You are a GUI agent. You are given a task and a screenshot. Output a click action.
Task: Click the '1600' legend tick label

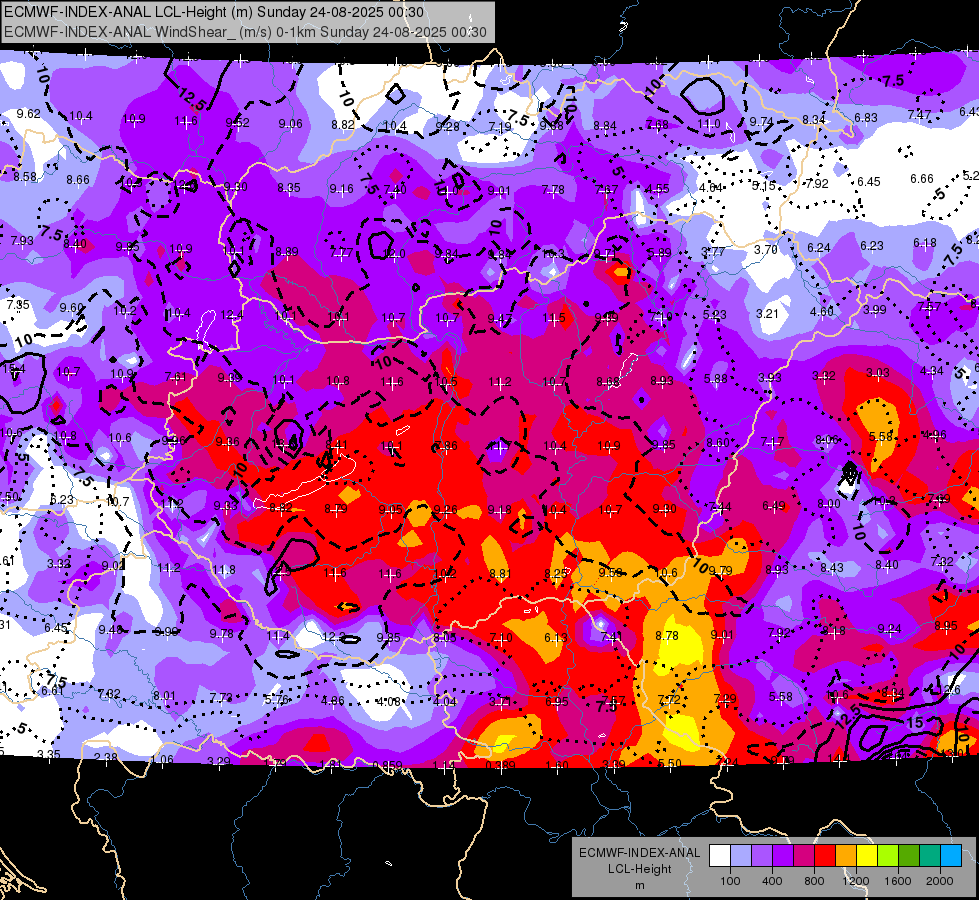pos(898,881)
